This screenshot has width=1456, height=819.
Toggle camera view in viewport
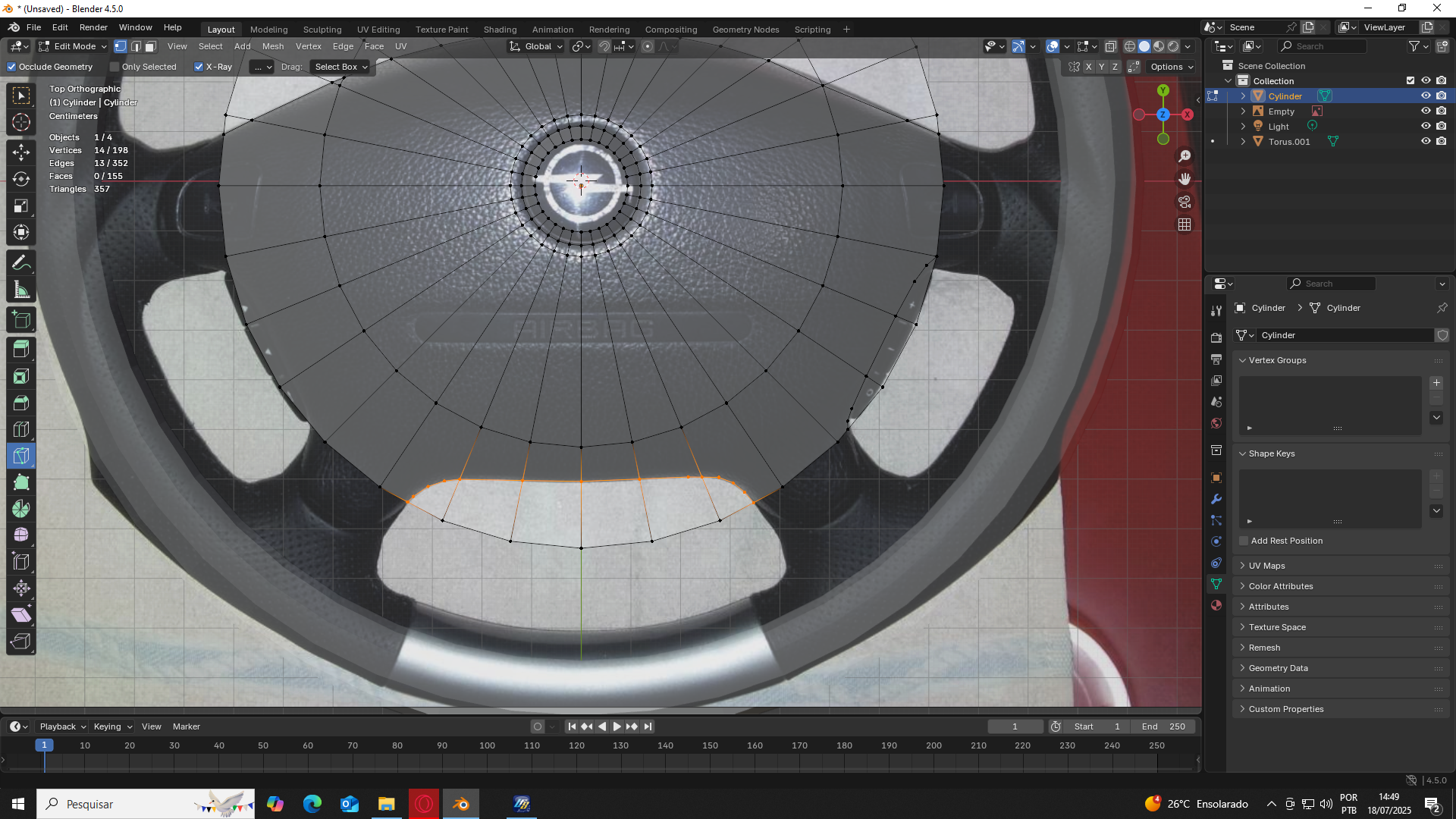pos(1185,202)
